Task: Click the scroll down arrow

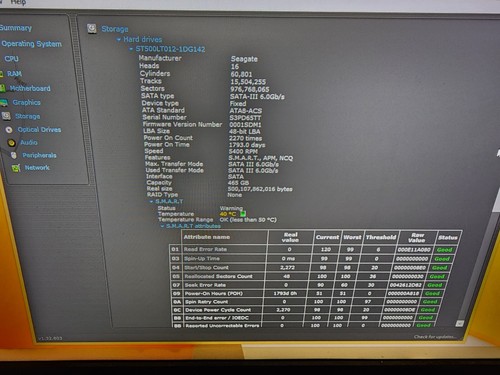Action: click(460, 323)
